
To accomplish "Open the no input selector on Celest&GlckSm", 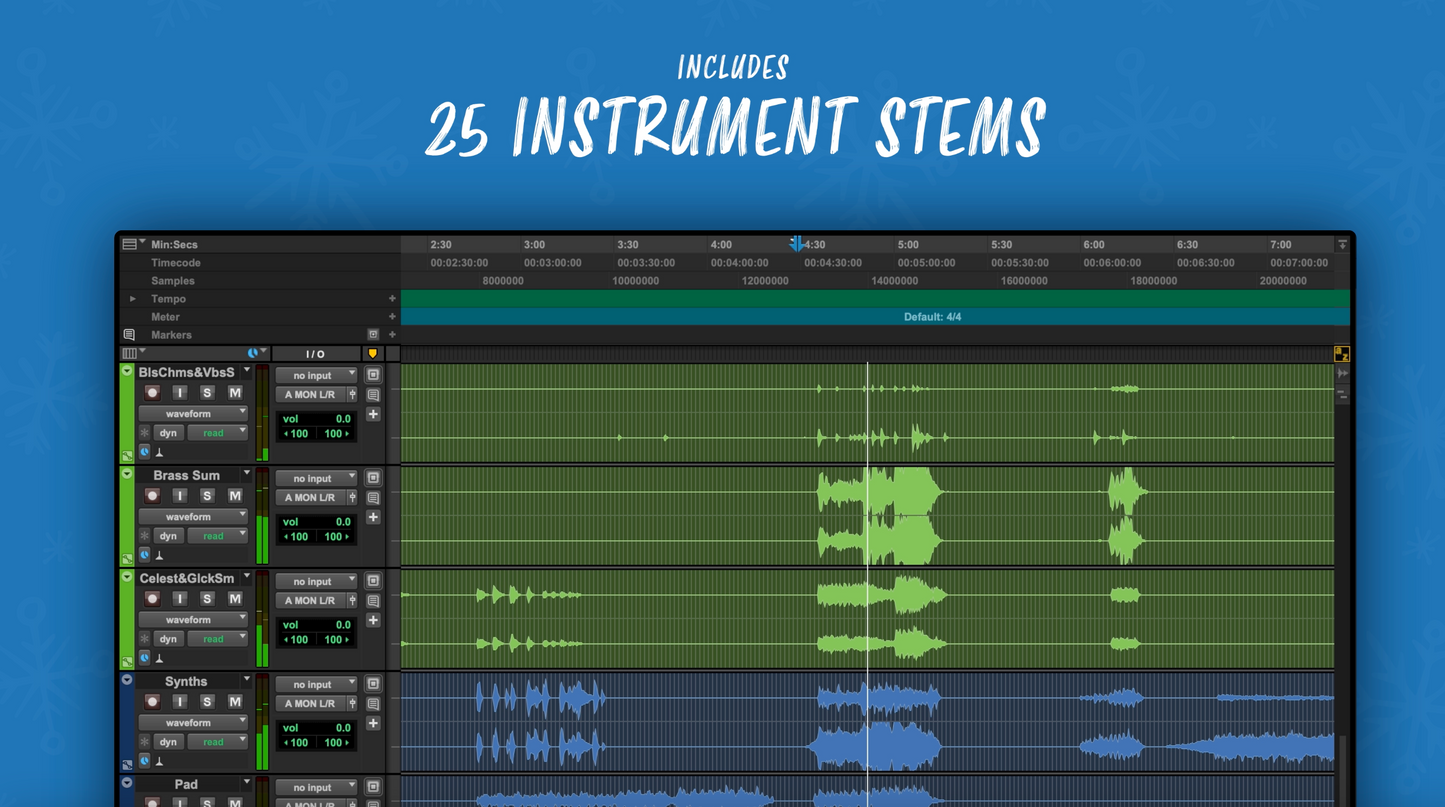I will click(x=316, y=581).
